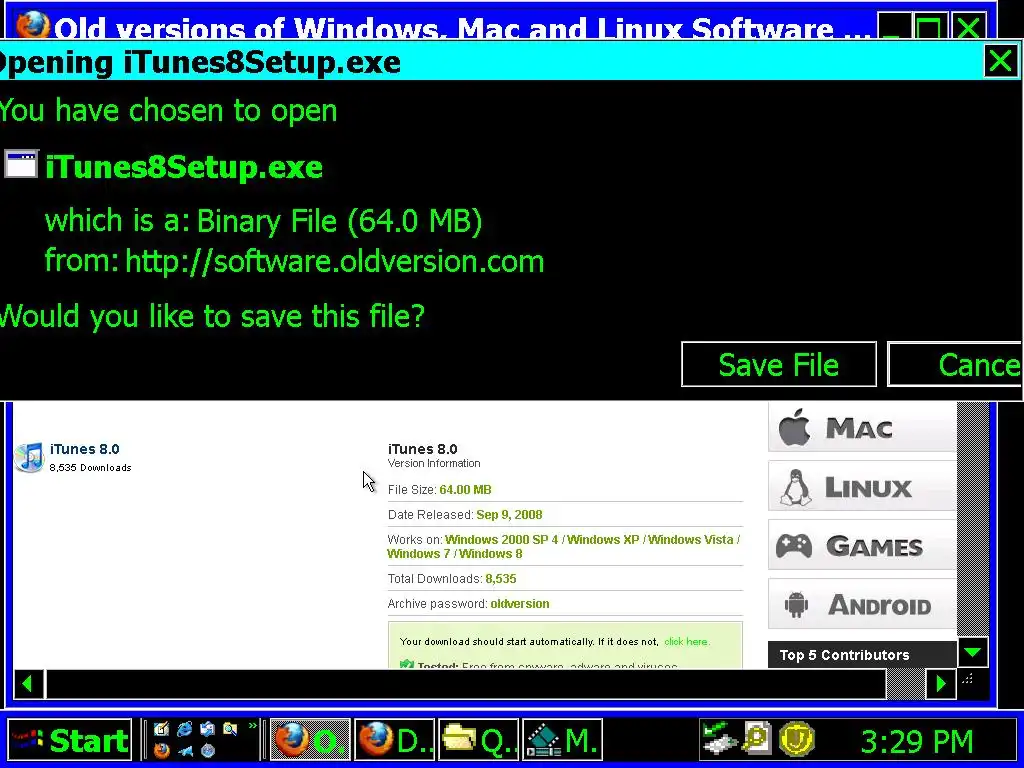This screenshot has height=768, width=1024.
Task: Click Safely Remove Hardware tray icon
Action: pyautogui.click(x=719, y=740)
